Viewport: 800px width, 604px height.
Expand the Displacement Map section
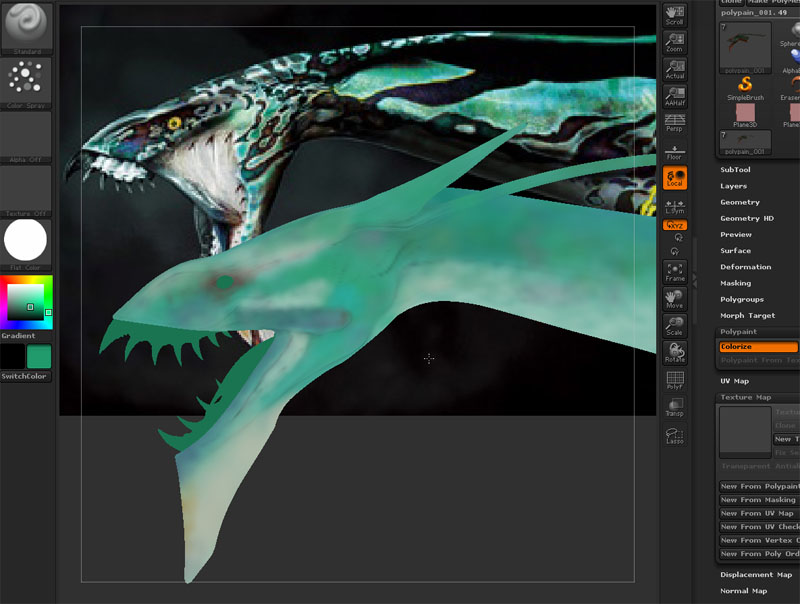(756, 575)
